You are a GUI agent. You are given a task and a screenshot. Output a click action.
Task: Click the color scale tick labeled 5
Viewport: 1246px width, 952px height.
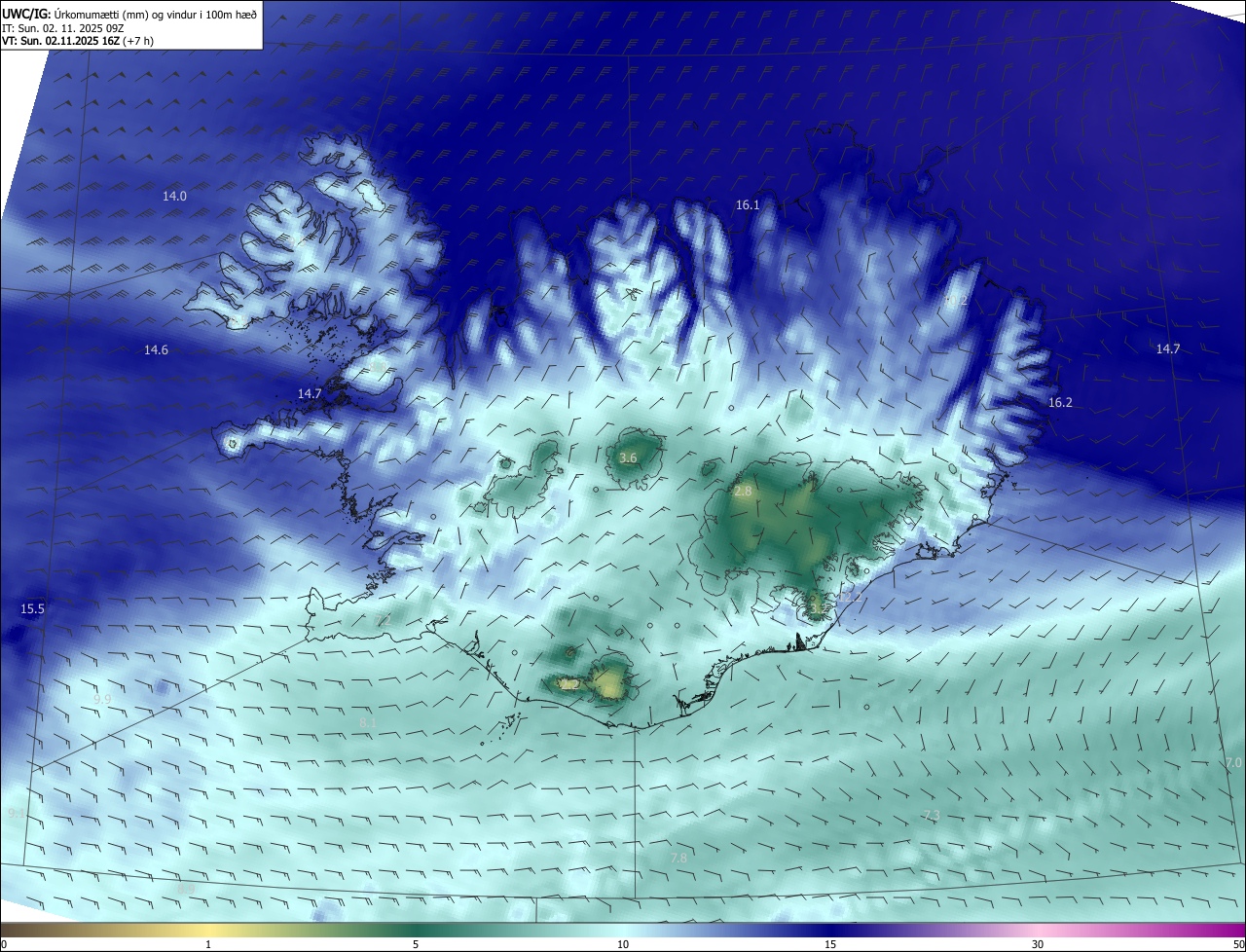416,944
